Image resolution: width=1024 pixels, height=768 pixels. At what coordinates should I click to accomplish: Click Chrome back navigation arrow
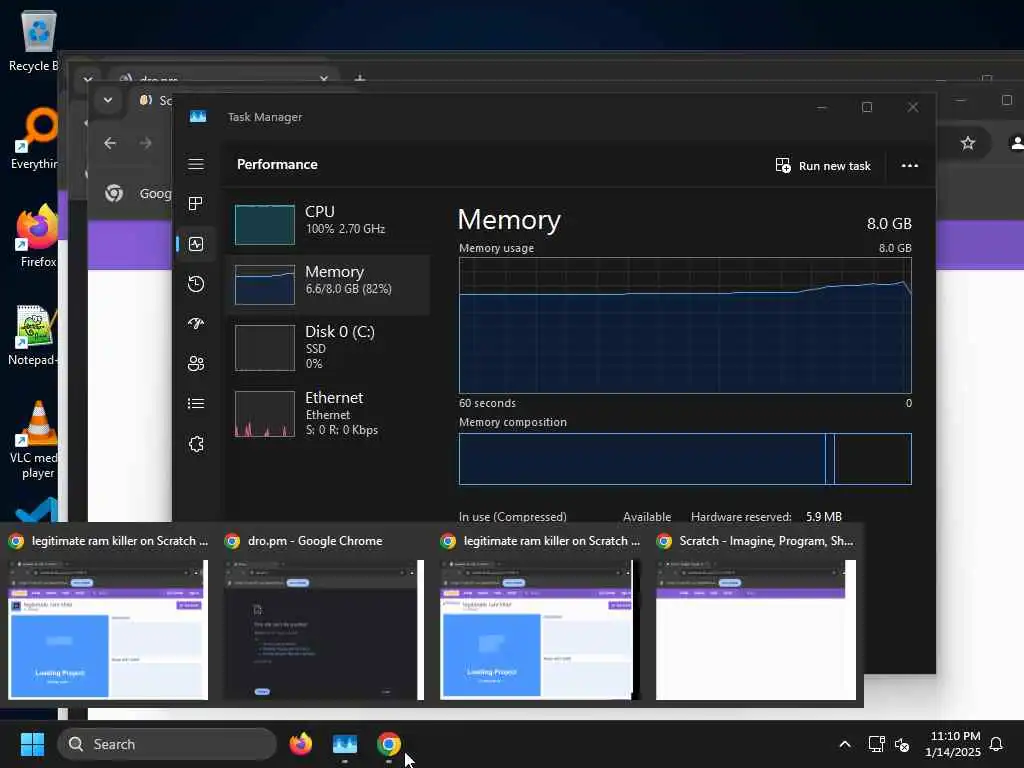click(x=110, y=143)
